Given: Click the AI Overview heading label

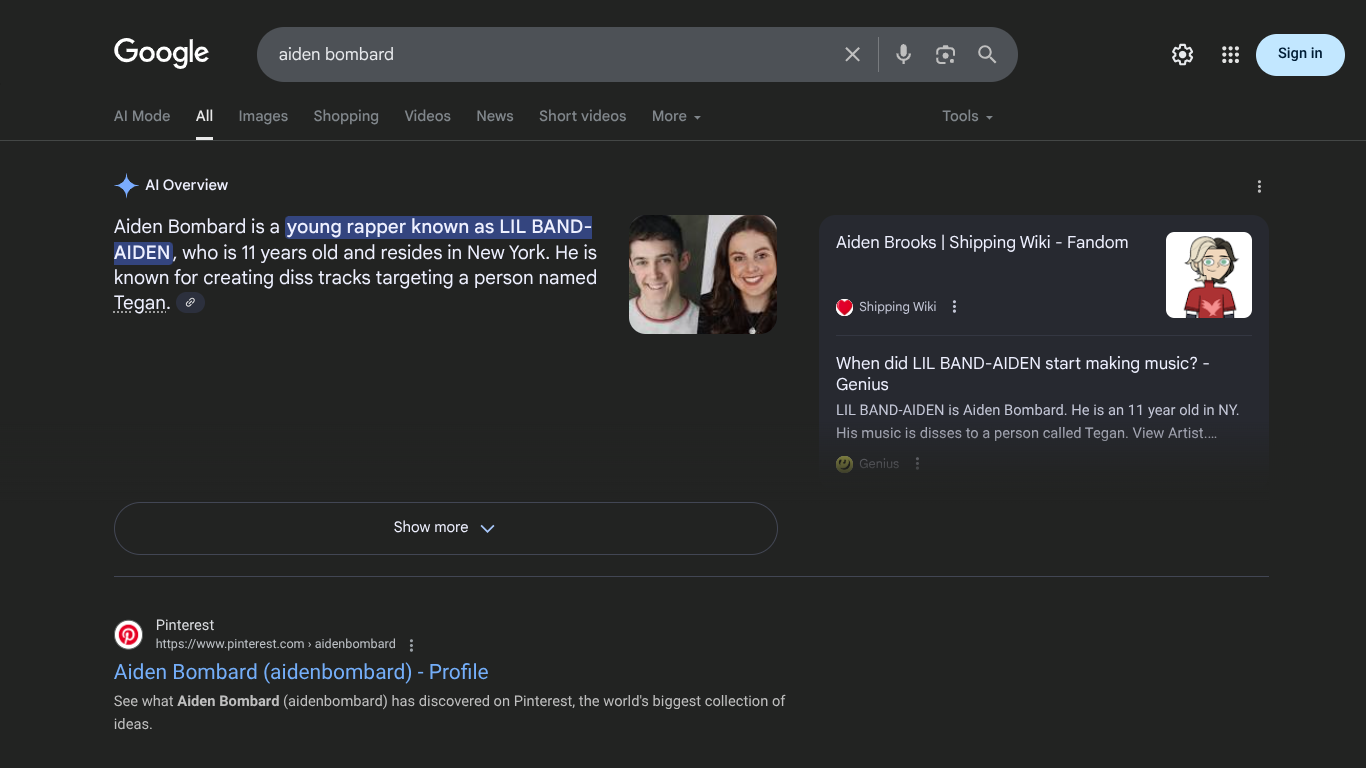Looking at the screenshot, I should point(186,185).
